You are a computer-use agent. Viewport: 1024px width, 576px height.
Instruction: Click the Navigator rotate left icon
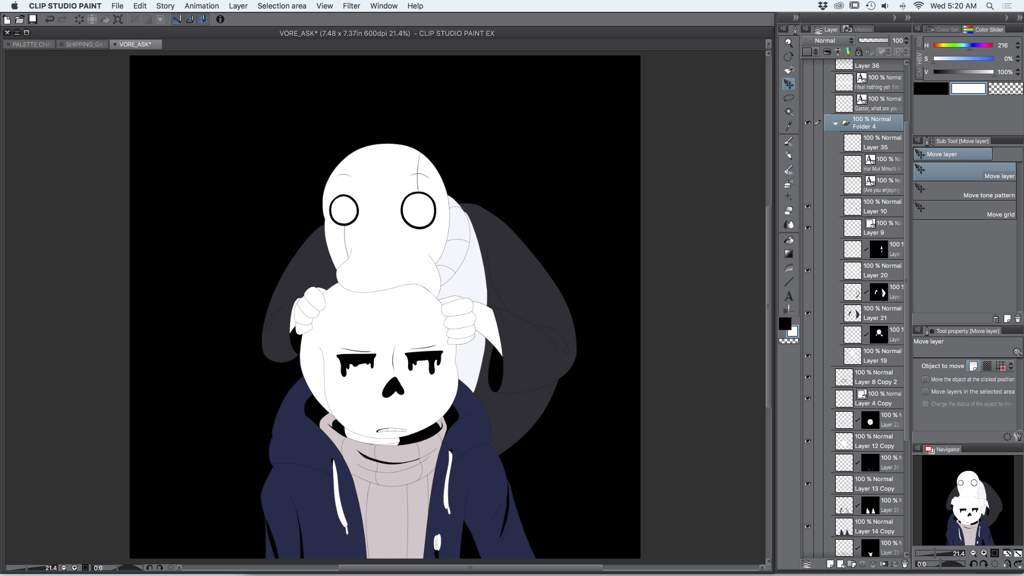point(974,564)
